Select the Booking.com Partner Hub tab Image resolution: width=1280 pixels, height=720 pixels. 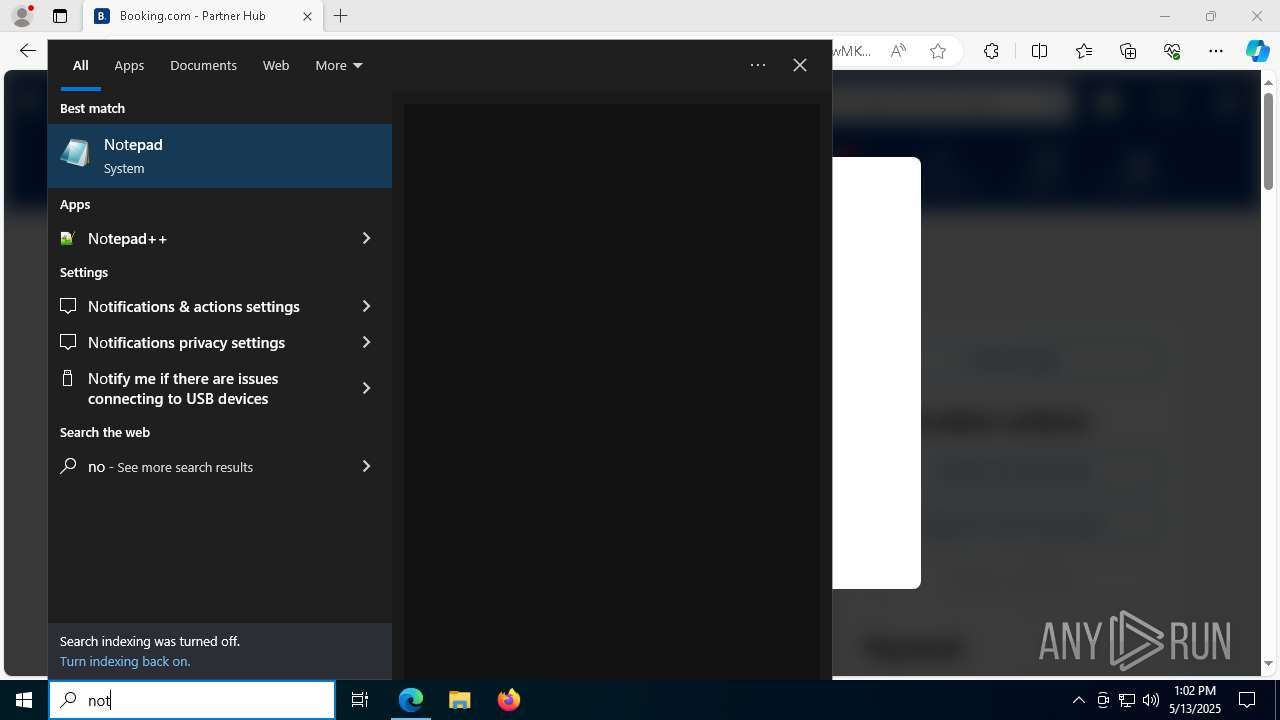tap(203, 16)
